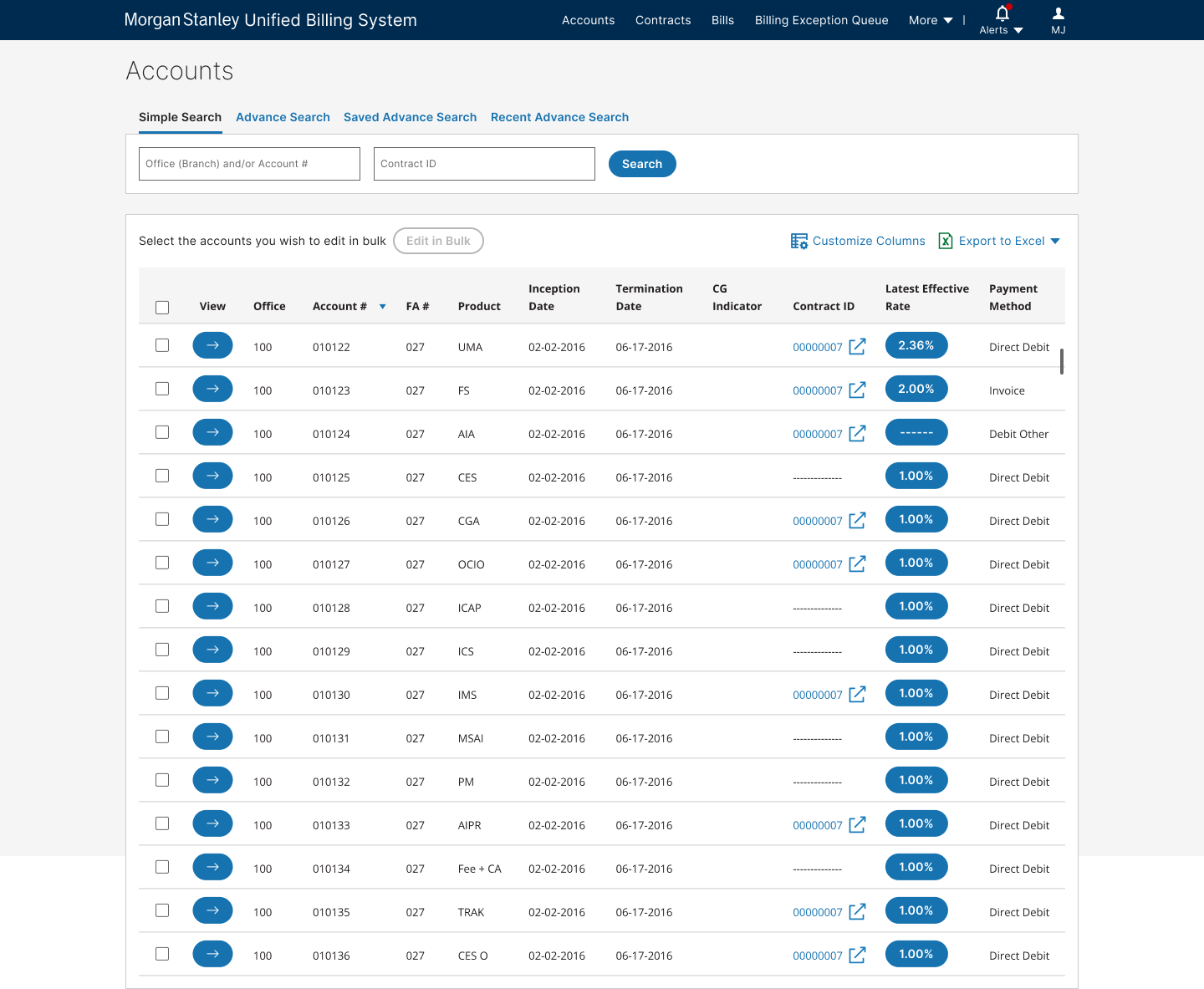Open Accounts in top navigation
Image resolution: width=1204 pixels, height=989 pixels.
pos(588,20)
